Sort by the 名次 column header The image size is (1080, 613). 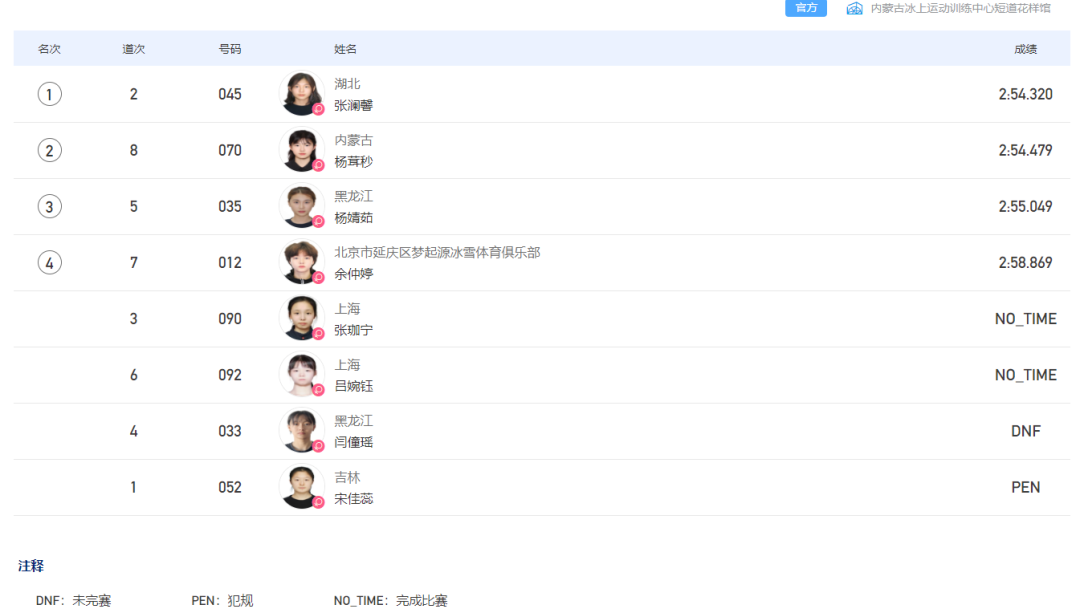[49, 49]
